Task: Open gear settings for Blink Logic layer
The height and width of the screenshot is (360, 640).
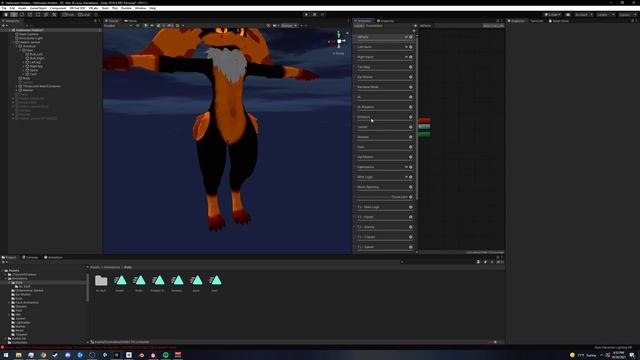Action: tap(411, 177)
